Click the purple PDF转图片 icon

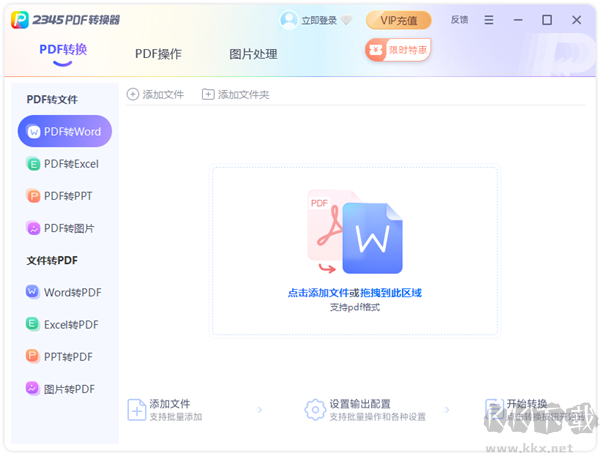pos(33,228)
